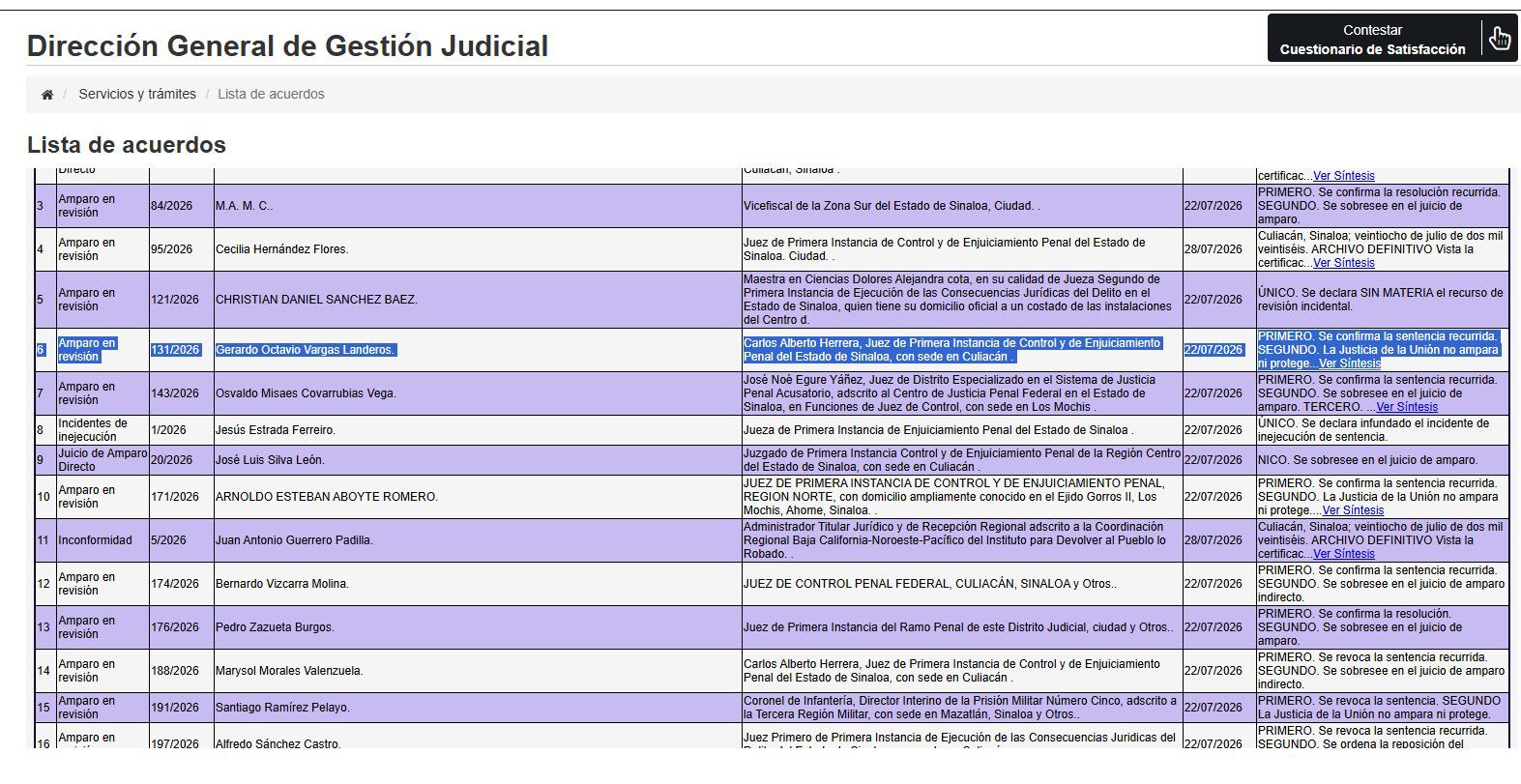Open Ver Síntesis link in row 5/2026
The width and height of the screenshot is (1521, 784).
1343,554
